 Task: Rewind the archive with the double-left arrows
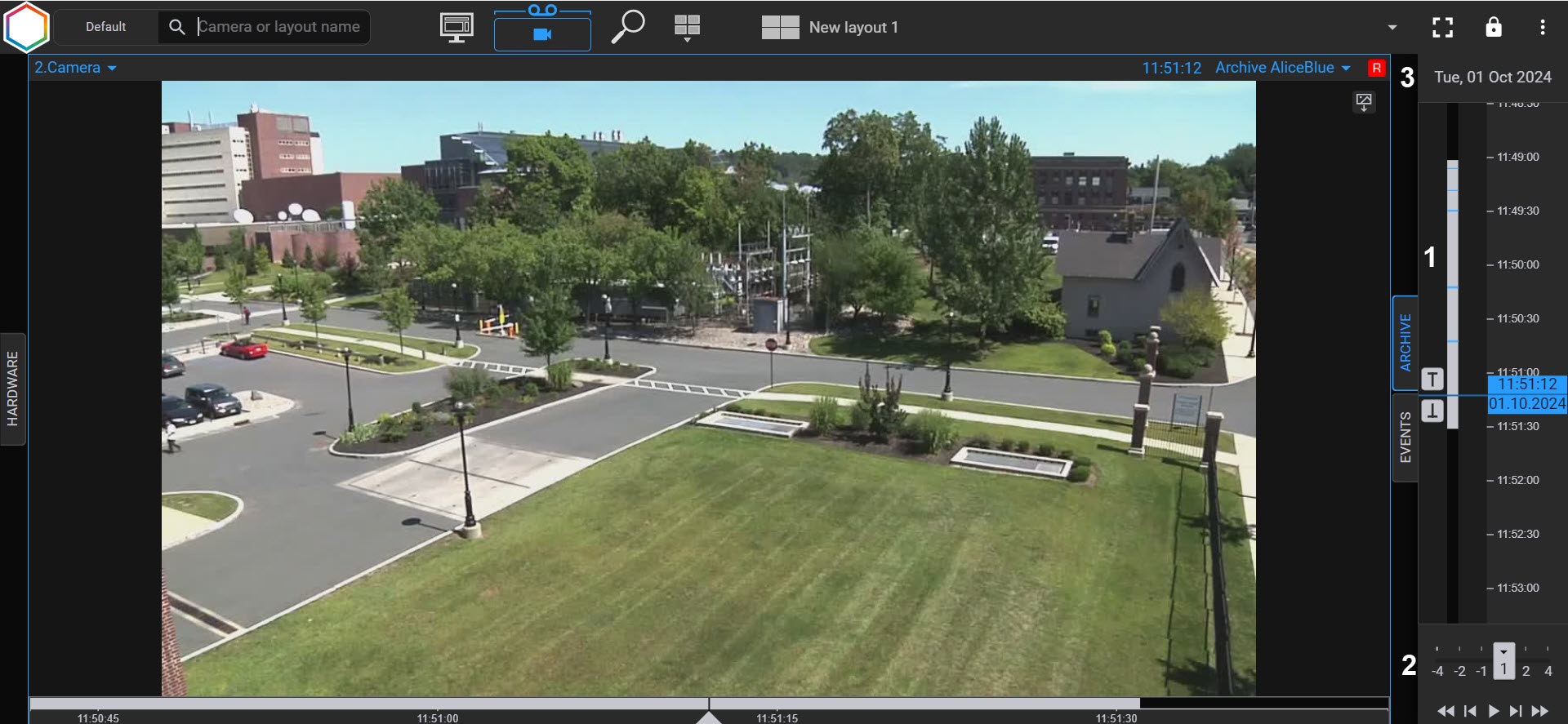(x=1445, y=711)
